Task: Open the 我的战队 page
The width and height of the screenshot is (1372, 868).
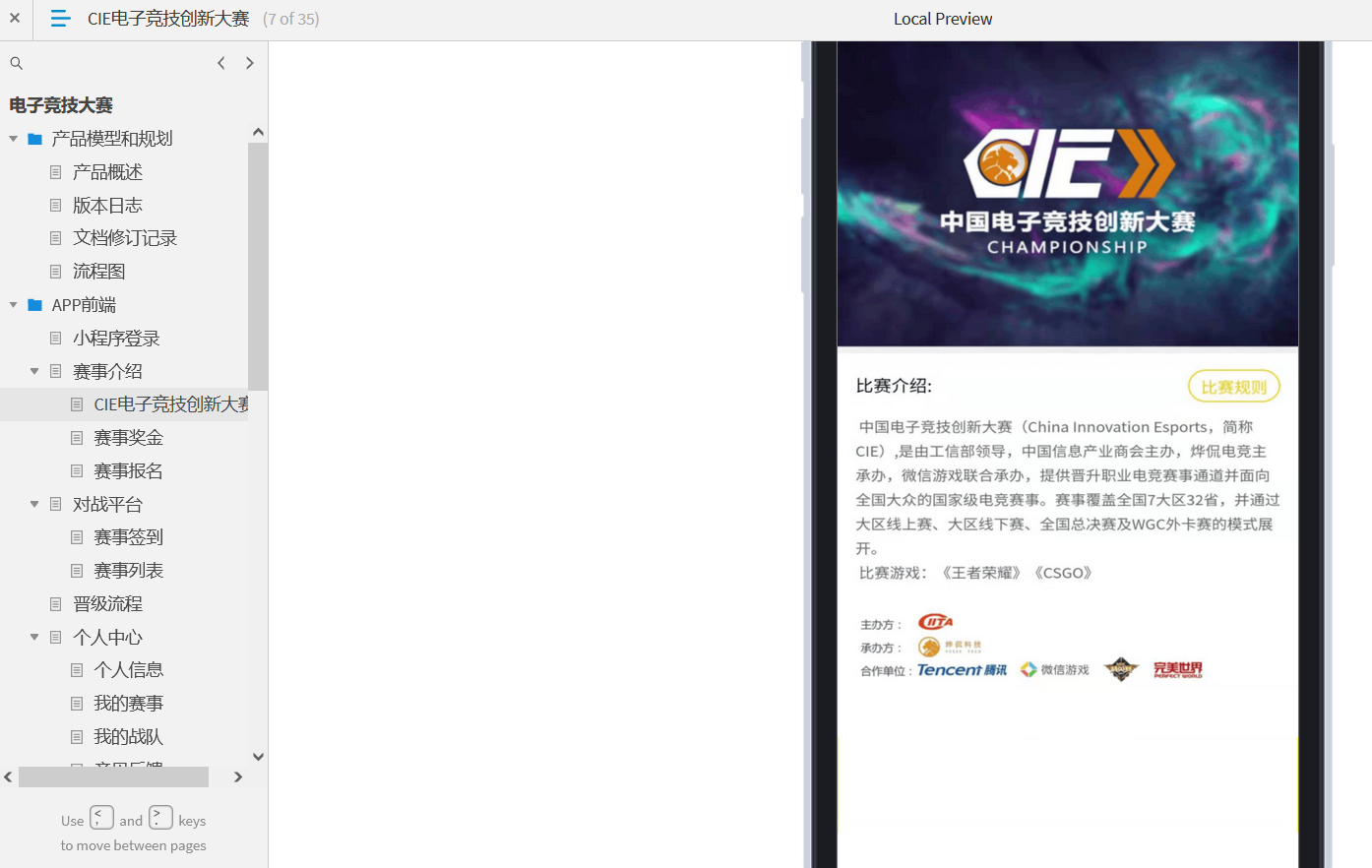Action: pyautogui.click(x=128, y=737)
